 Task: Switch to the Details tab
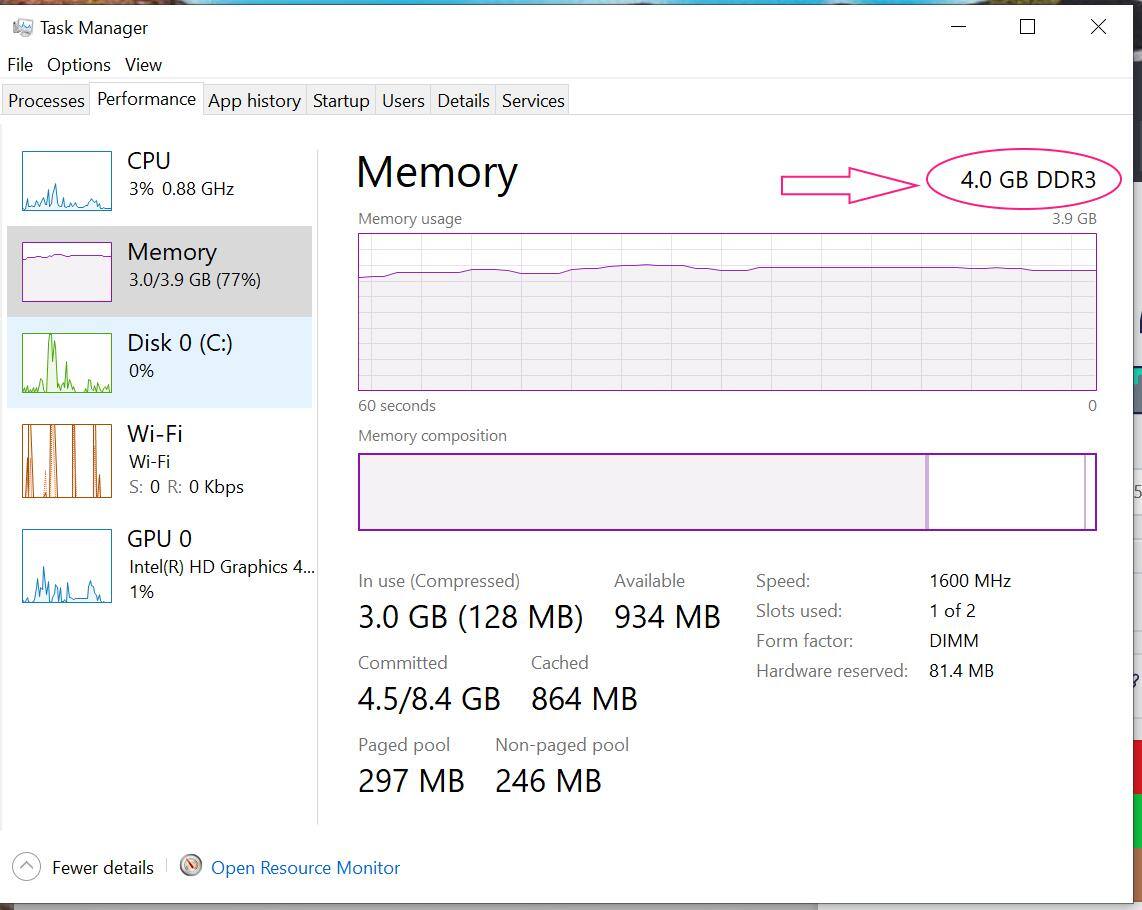(x=463, y=101)
